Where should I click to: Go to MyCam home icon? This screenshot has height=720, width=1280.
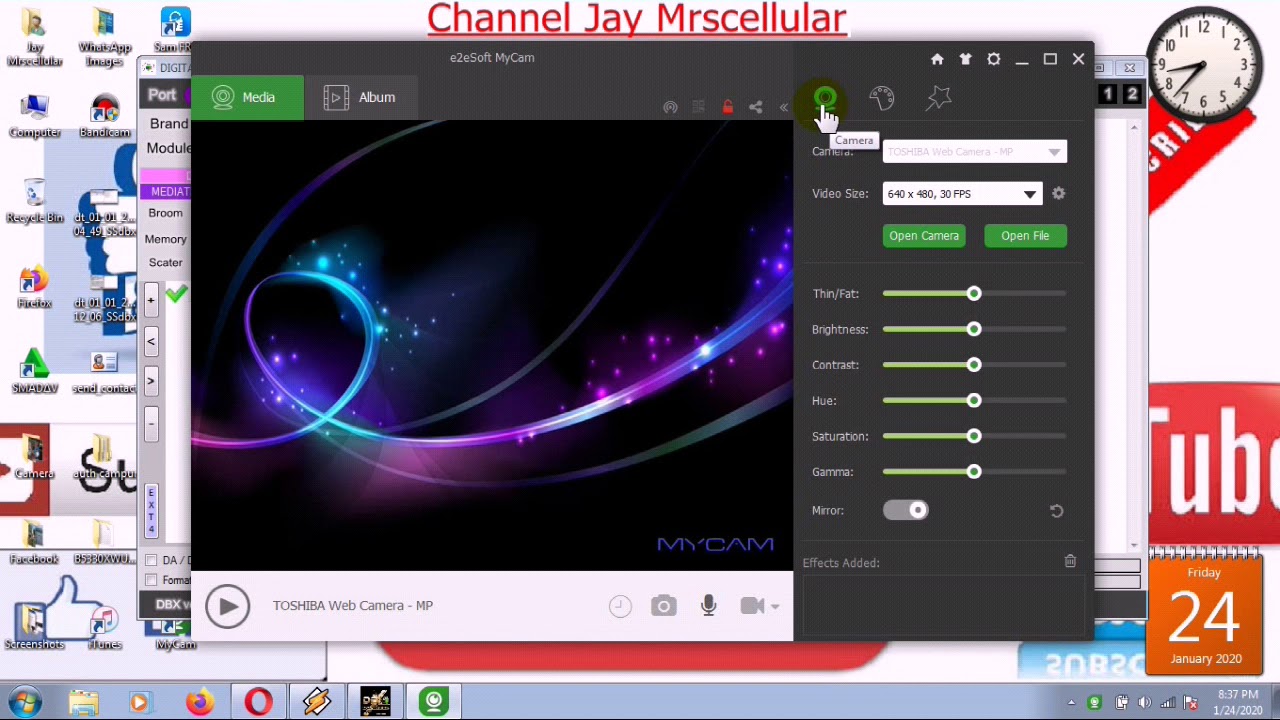[937, 59]
